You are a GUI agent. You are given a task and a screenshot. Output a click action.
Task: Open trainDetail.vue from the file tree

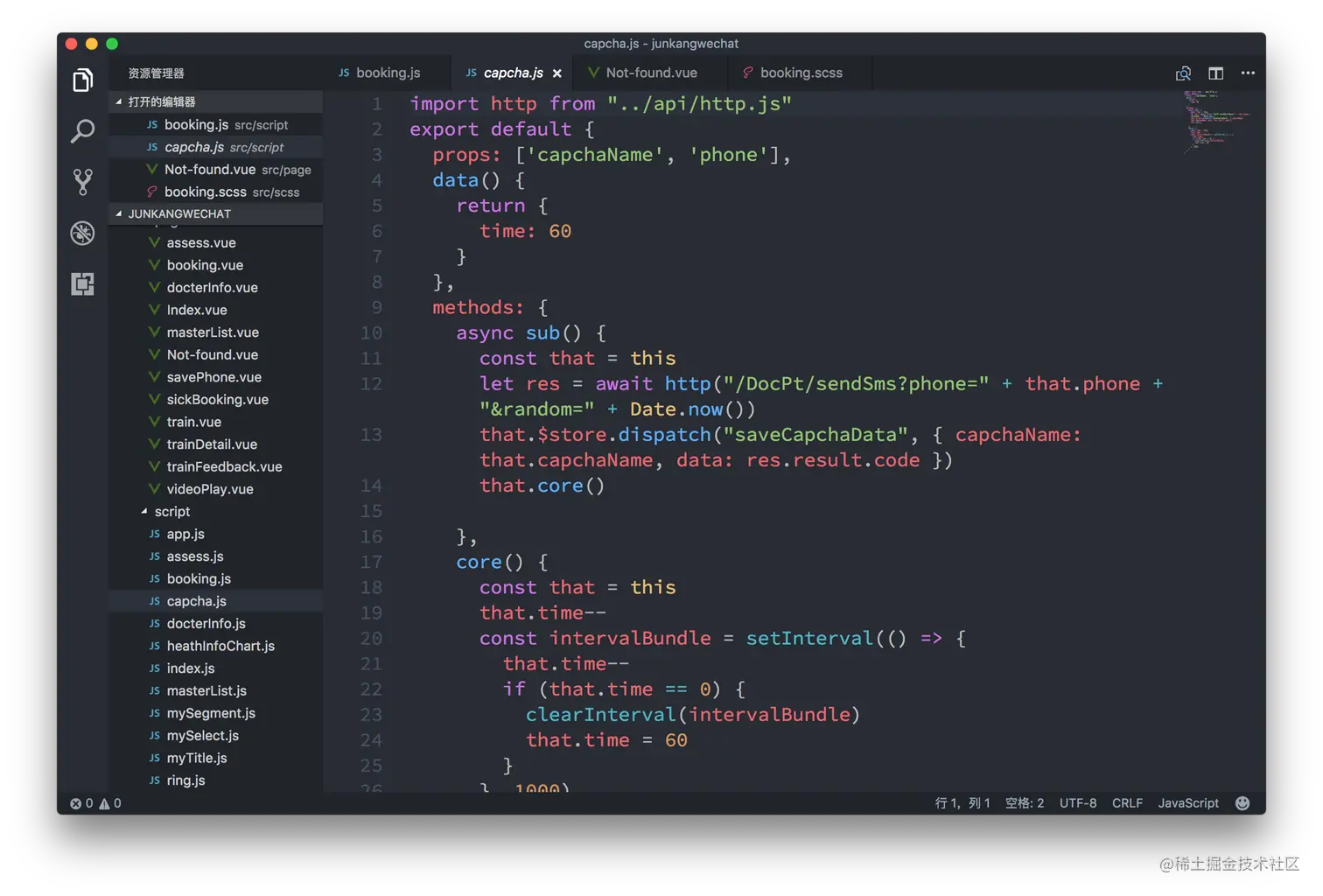point(215,444)
